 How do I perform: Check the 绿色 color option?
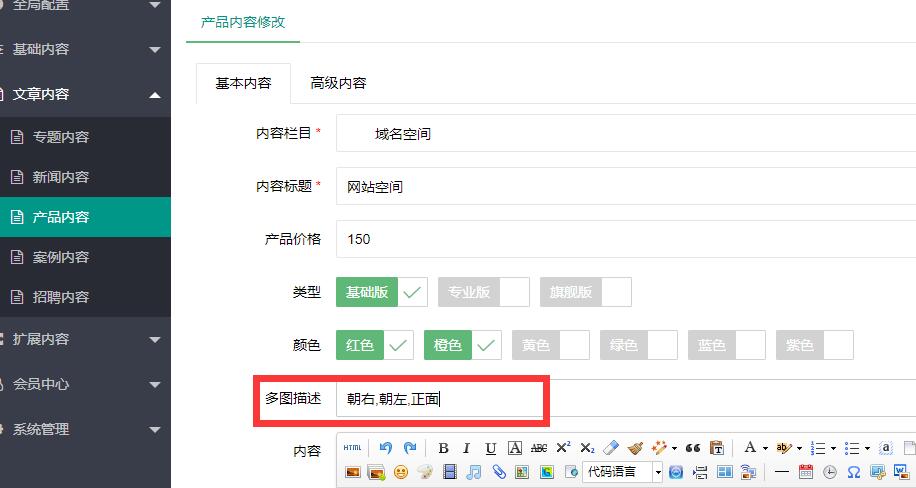click(639, 345)
